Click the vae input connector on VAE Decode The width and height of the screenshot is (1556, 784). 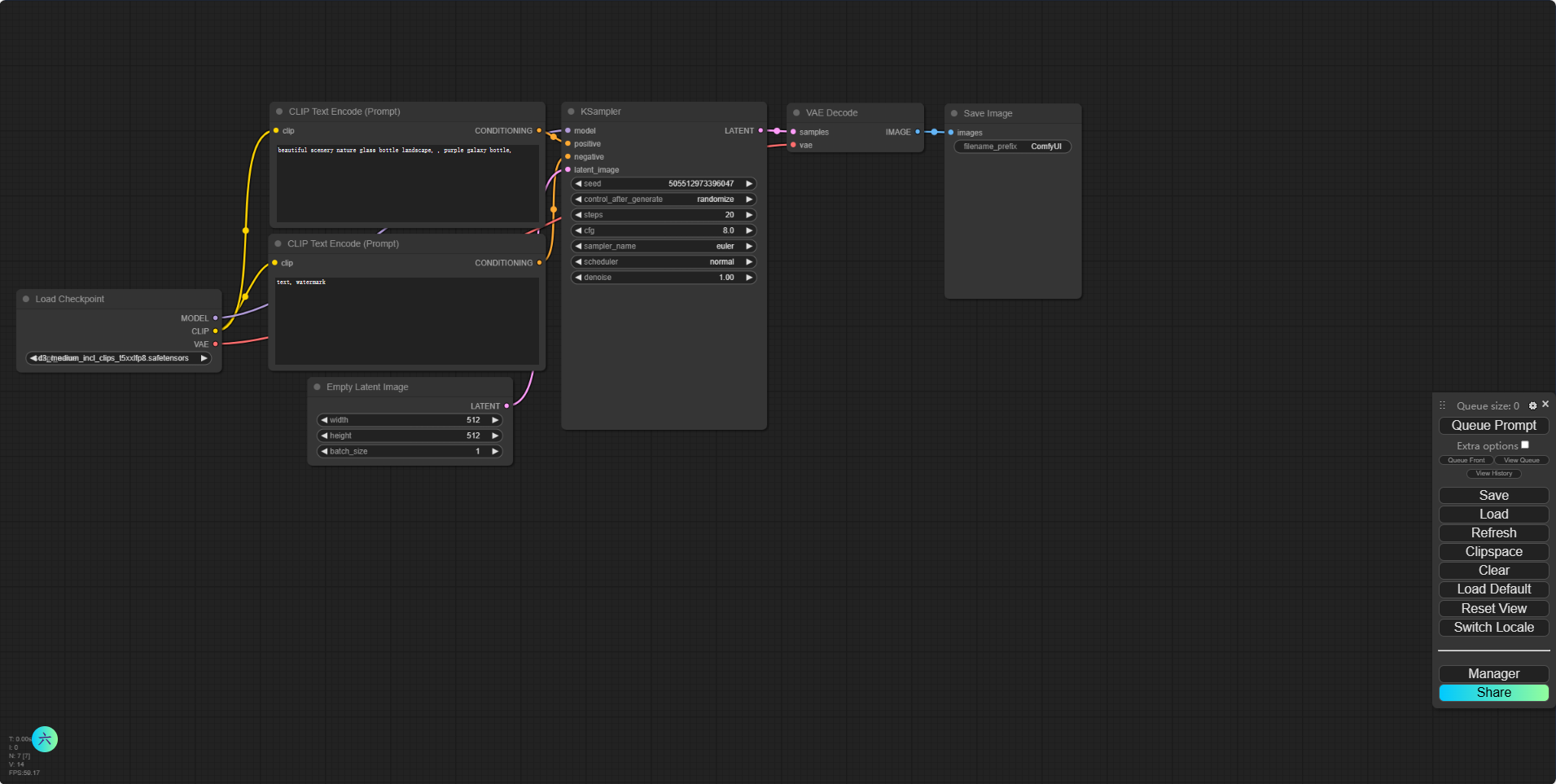[793, 145]
